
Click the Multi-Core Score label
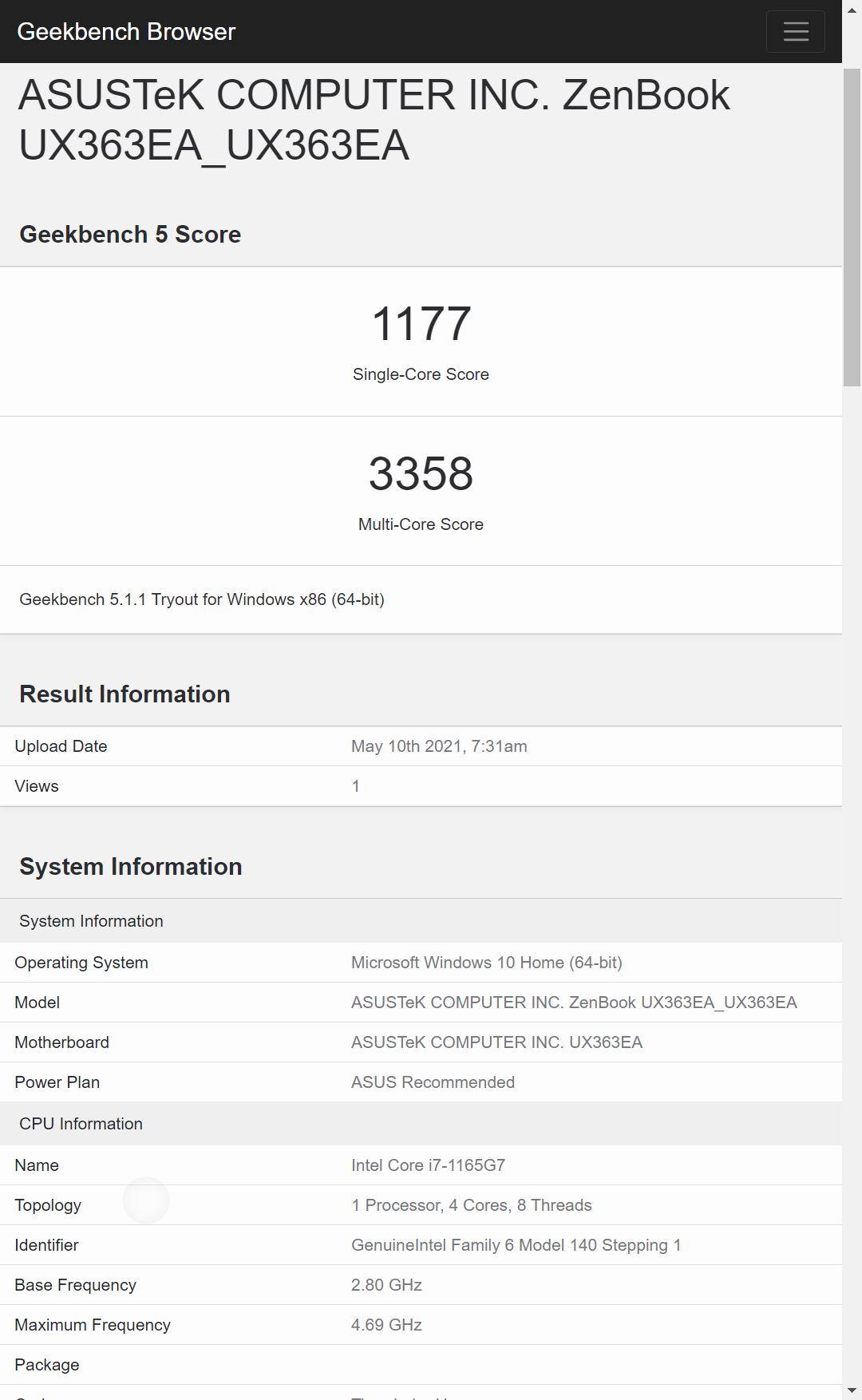[x=421, y=524]
